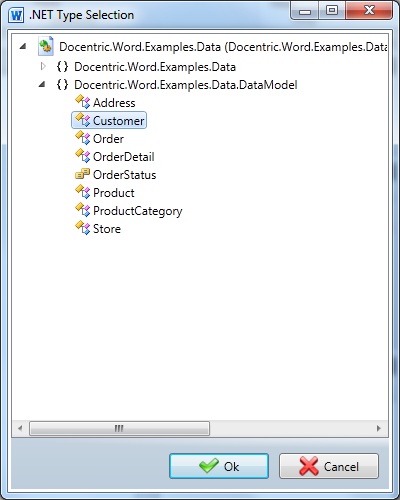Expand the Docentric.Word.Examples.Data namespace node

(x=43, y=67)
